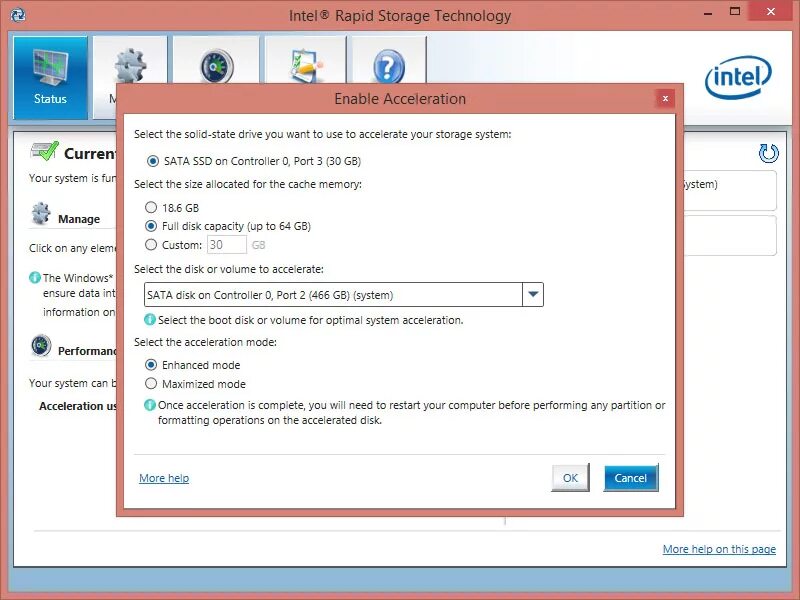Maximize the Intel Rapid Storage window

pos(735,11)
